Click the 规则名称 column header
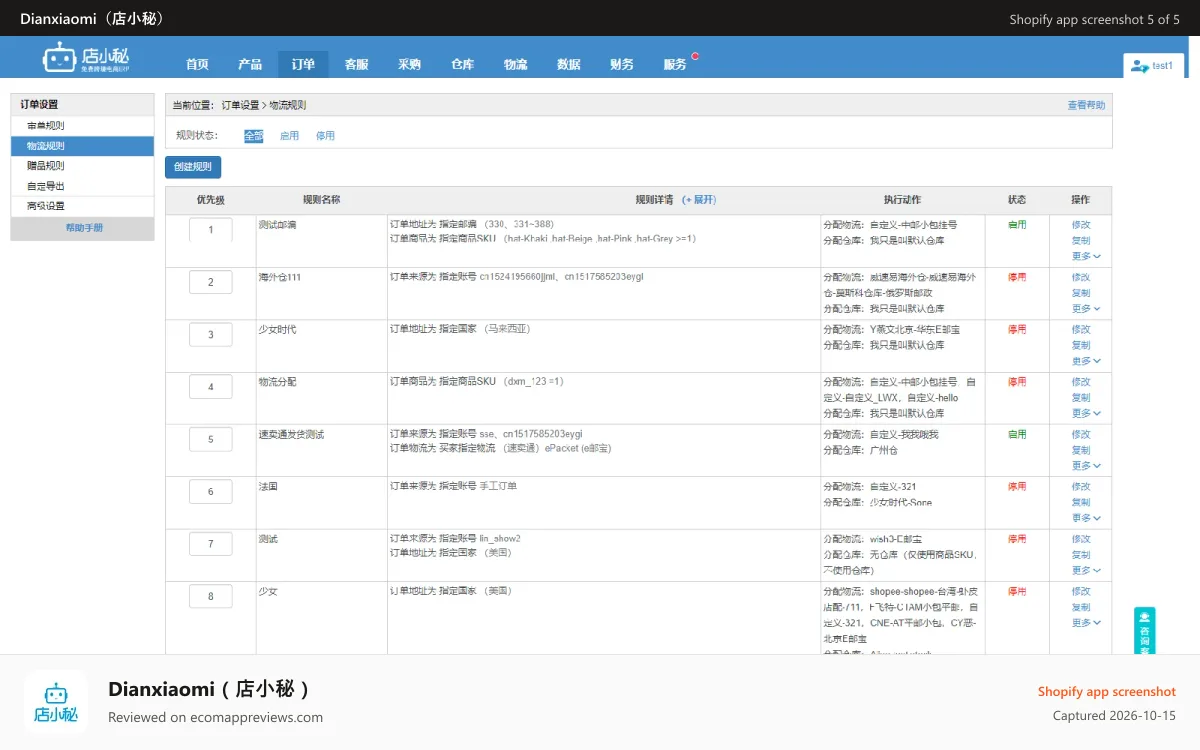Viewport: 1200px width, 750px height. point(321,200)
